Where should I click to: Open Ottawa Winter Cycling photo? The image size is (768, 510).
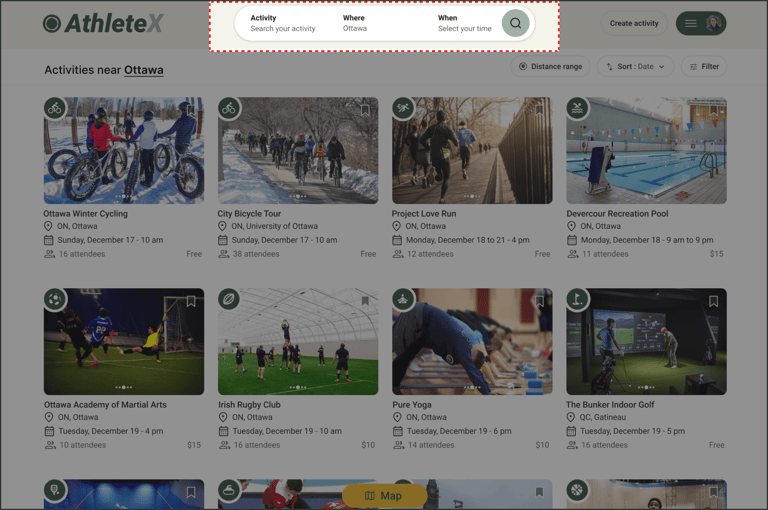point(124,150)
